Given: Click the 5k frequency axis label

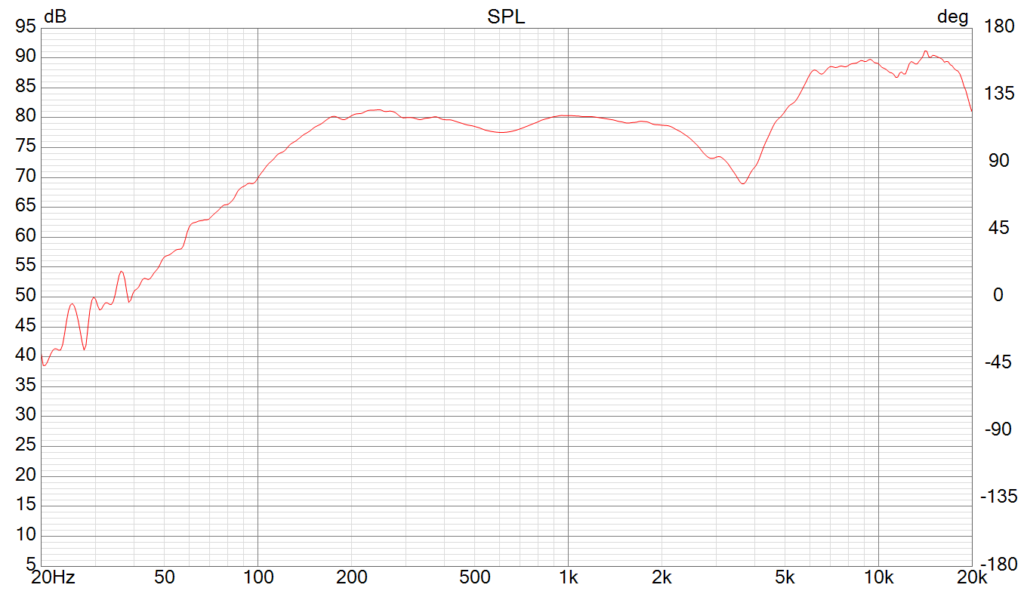Looking at the screenshot, I should (x=785, y=577).
